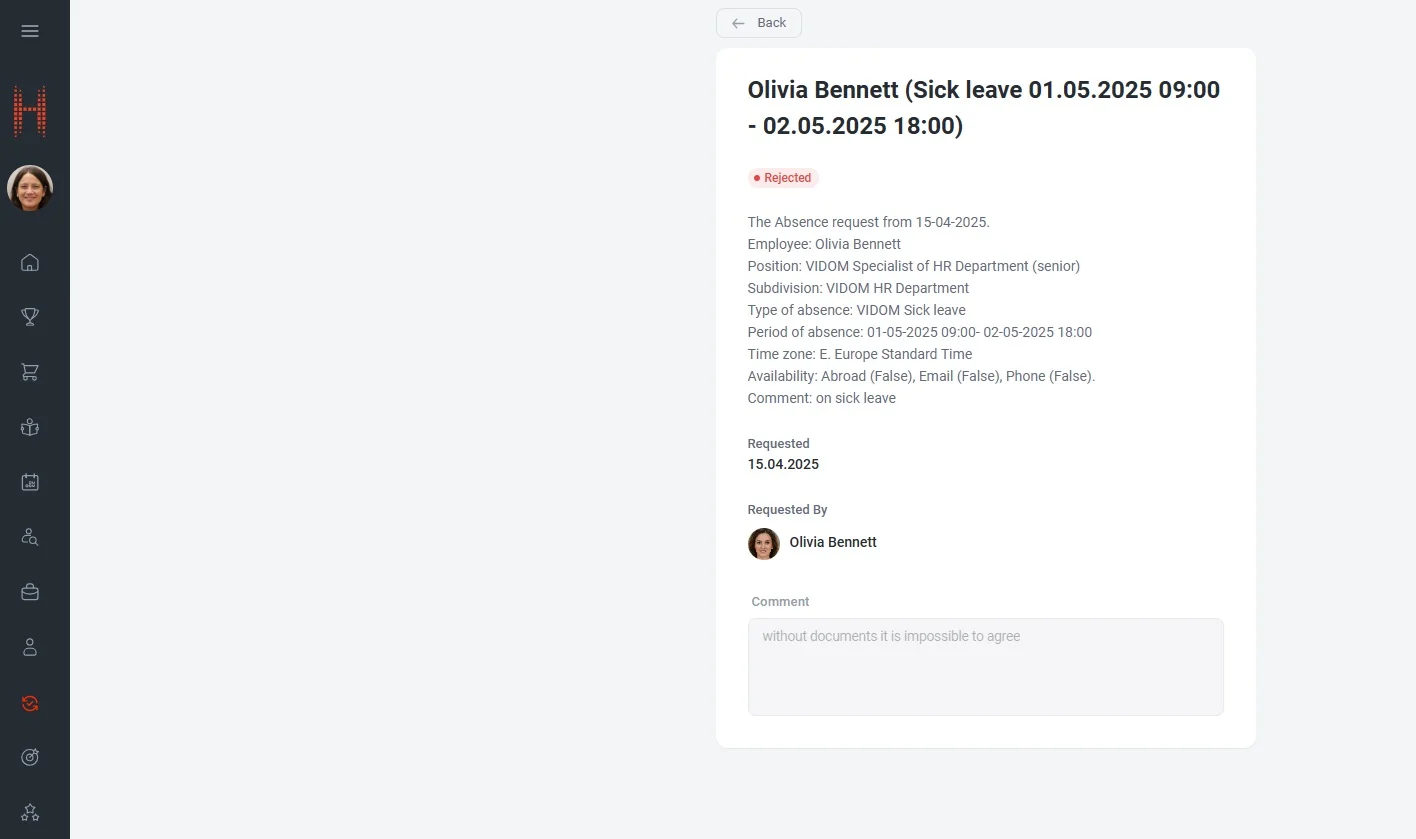
Task: Click the Back button
Action: tap(759, 23)
